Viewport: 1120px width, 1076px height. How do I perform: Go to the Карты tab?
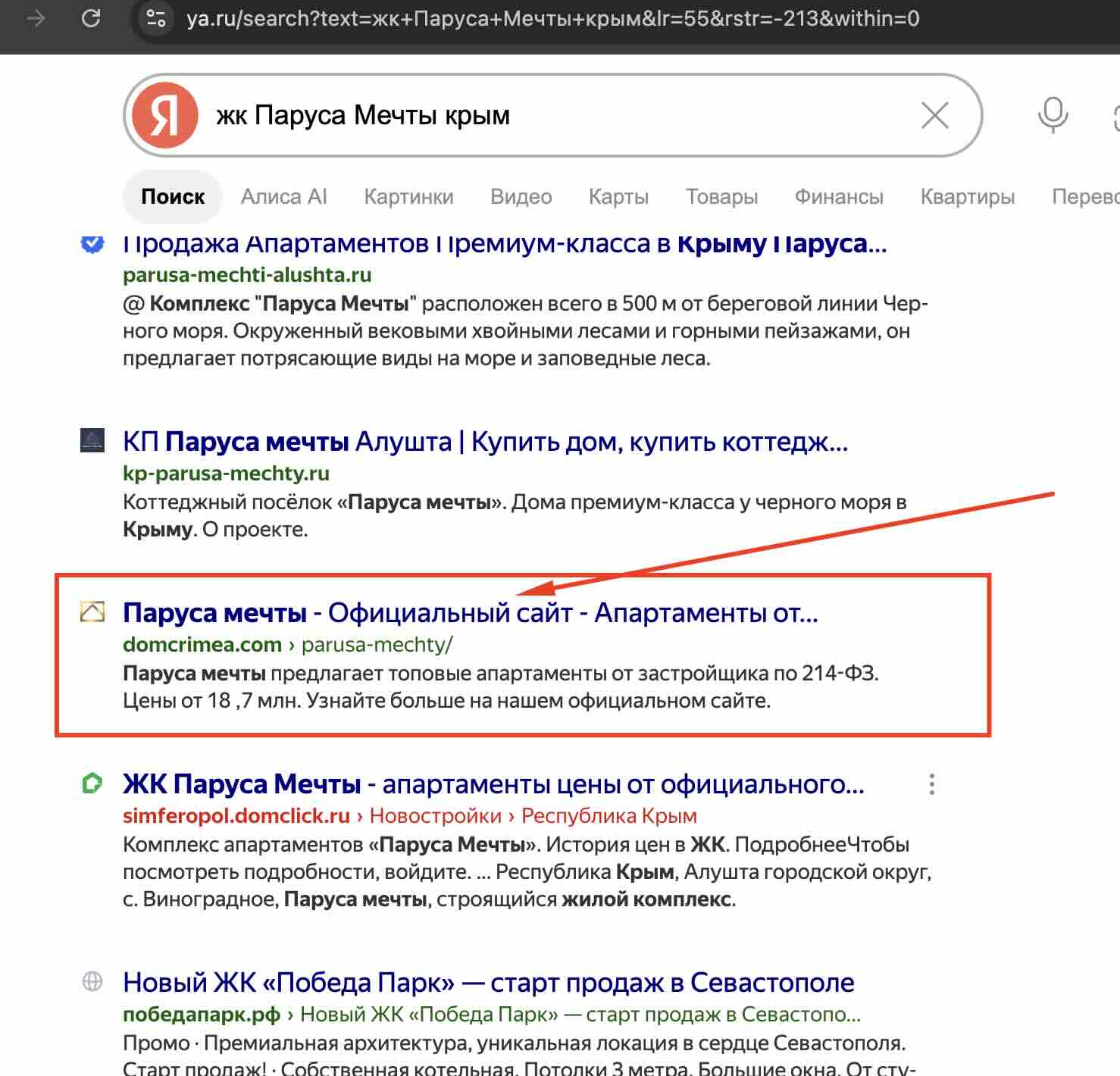(618, 197)
